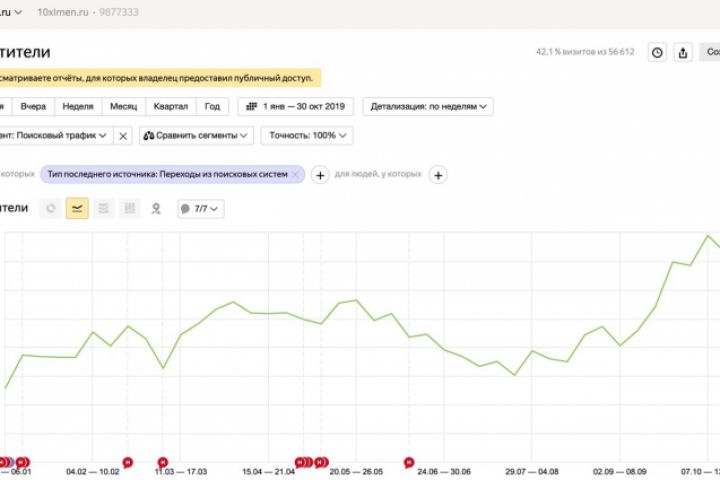The image size is (720, 480).
Task: Open the report history clock icon
Action: coord(657,53)
